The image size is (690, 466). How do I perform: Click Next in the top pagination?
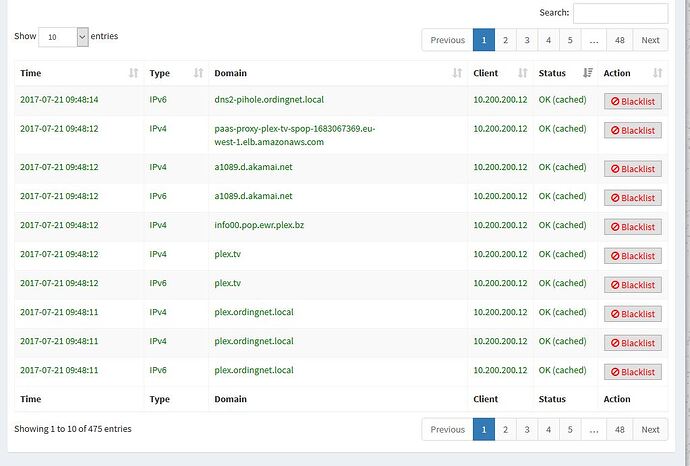pos(650,40)
